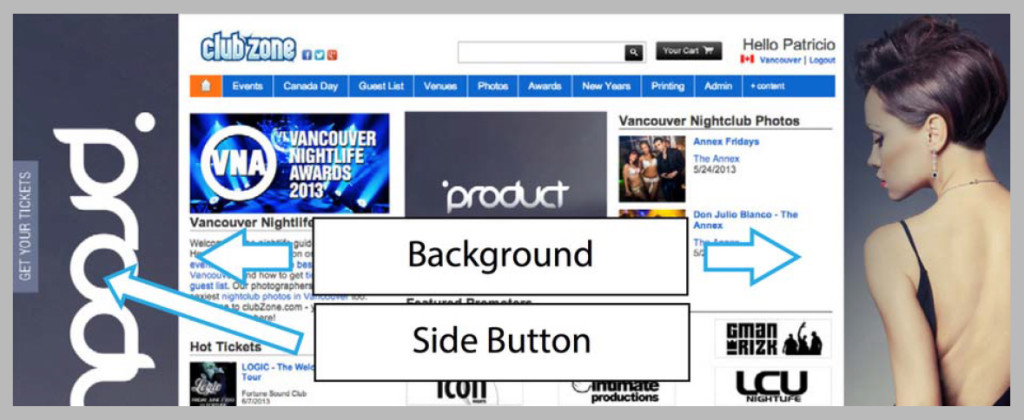Screen dimensions: 1024x420
Task: Click the Vancouver Nightclub Photos heading
Action: (709, 121)
